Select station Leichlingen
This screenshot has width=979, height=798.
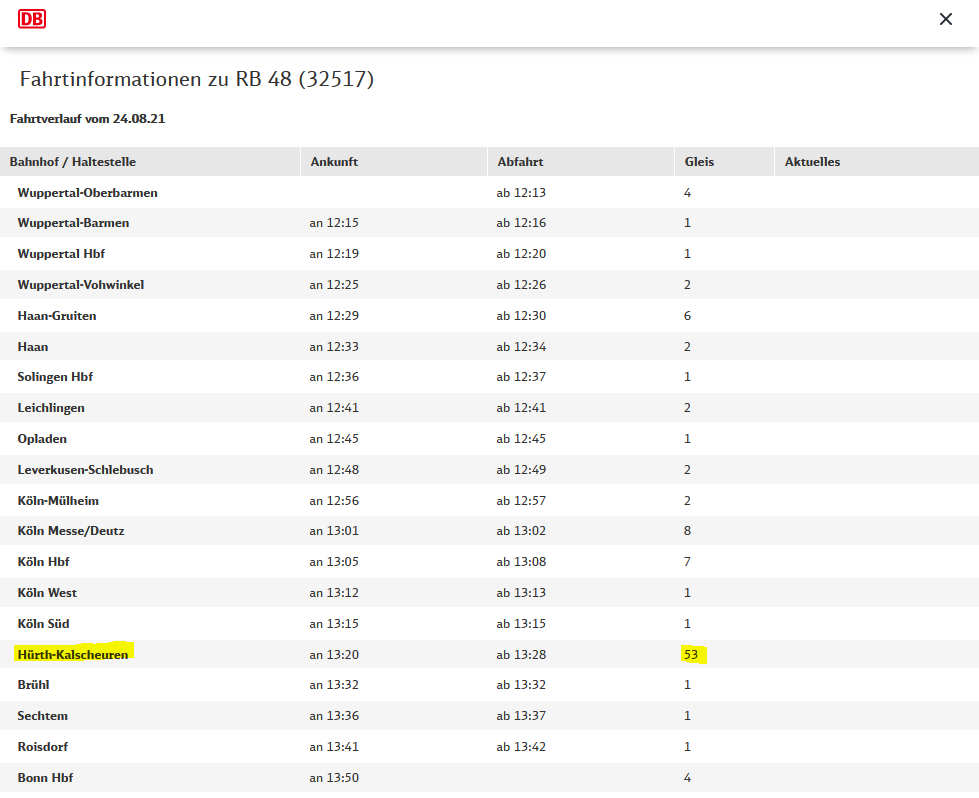pyautogui.click(x=51, y=408)
